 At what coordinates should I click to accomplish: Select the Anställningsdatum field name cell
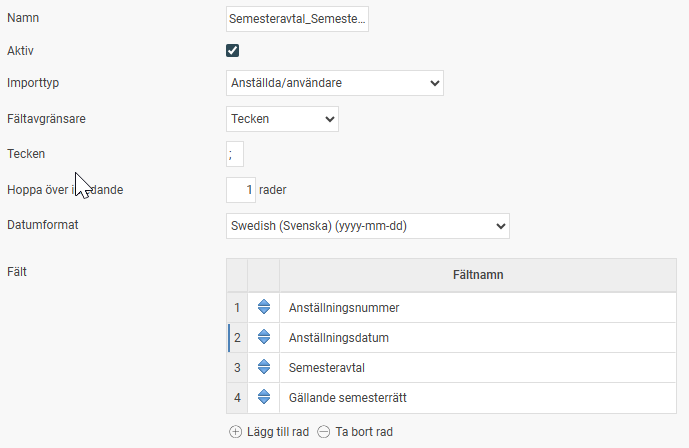(x=478, y=337)
